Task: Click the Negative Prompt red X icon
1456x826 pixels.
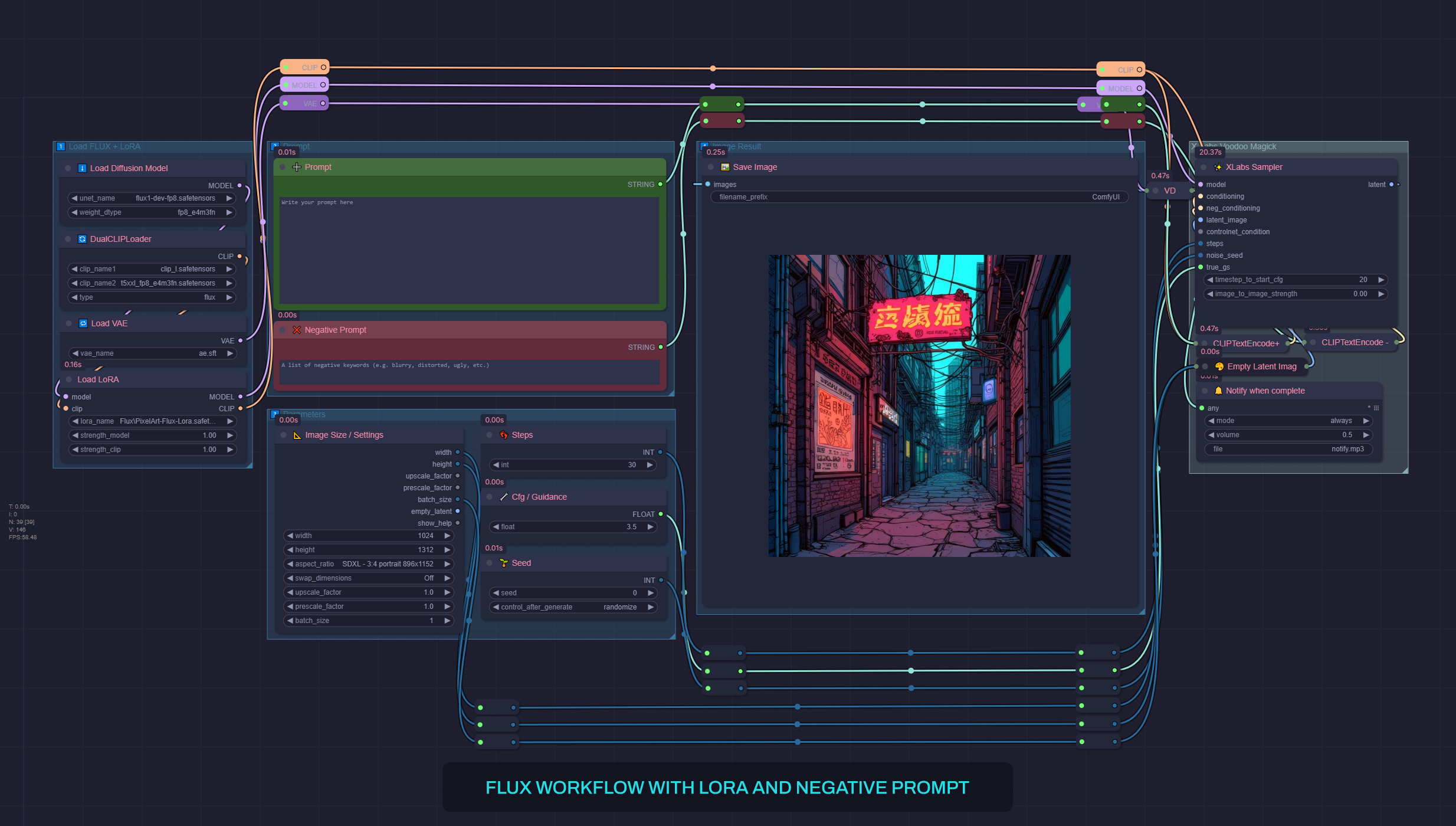Action: [x=297, y=330]
